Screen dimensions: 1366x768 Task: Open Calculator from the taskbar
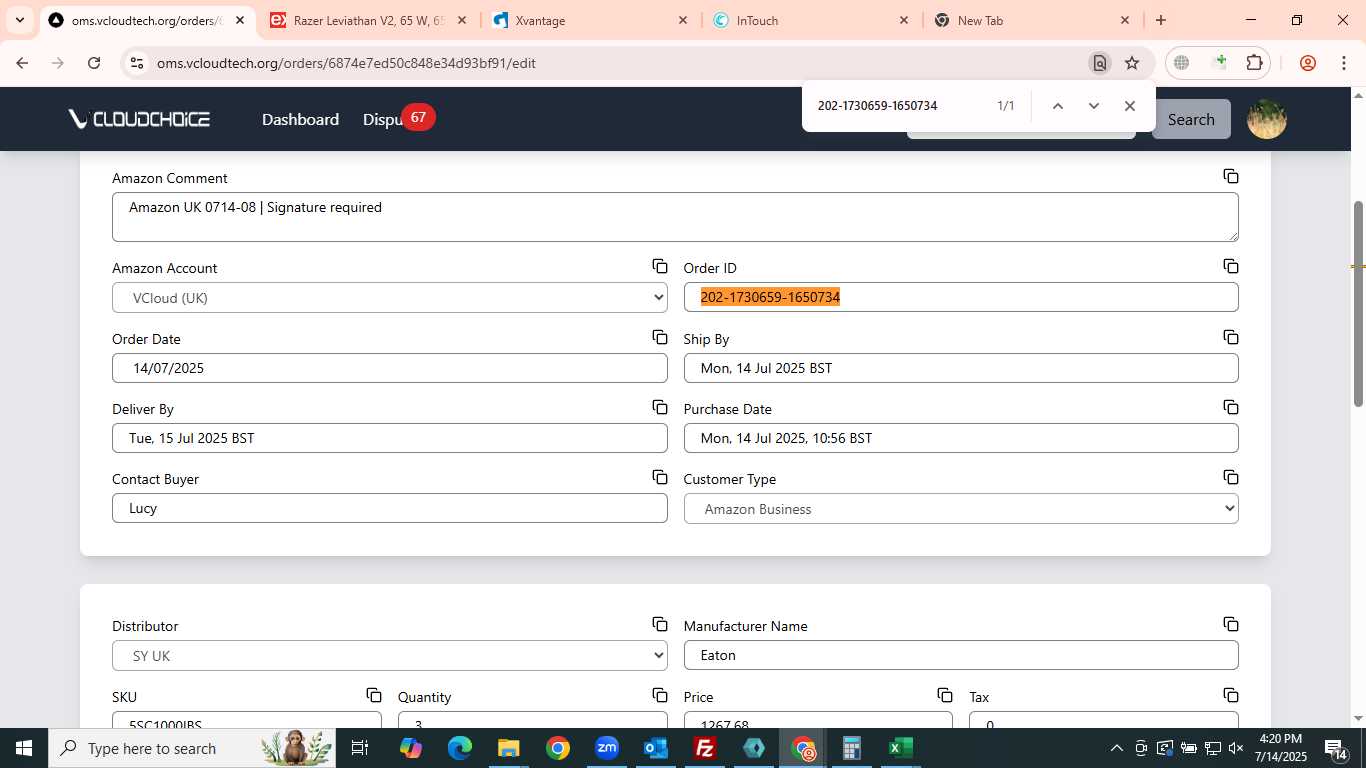851,748
